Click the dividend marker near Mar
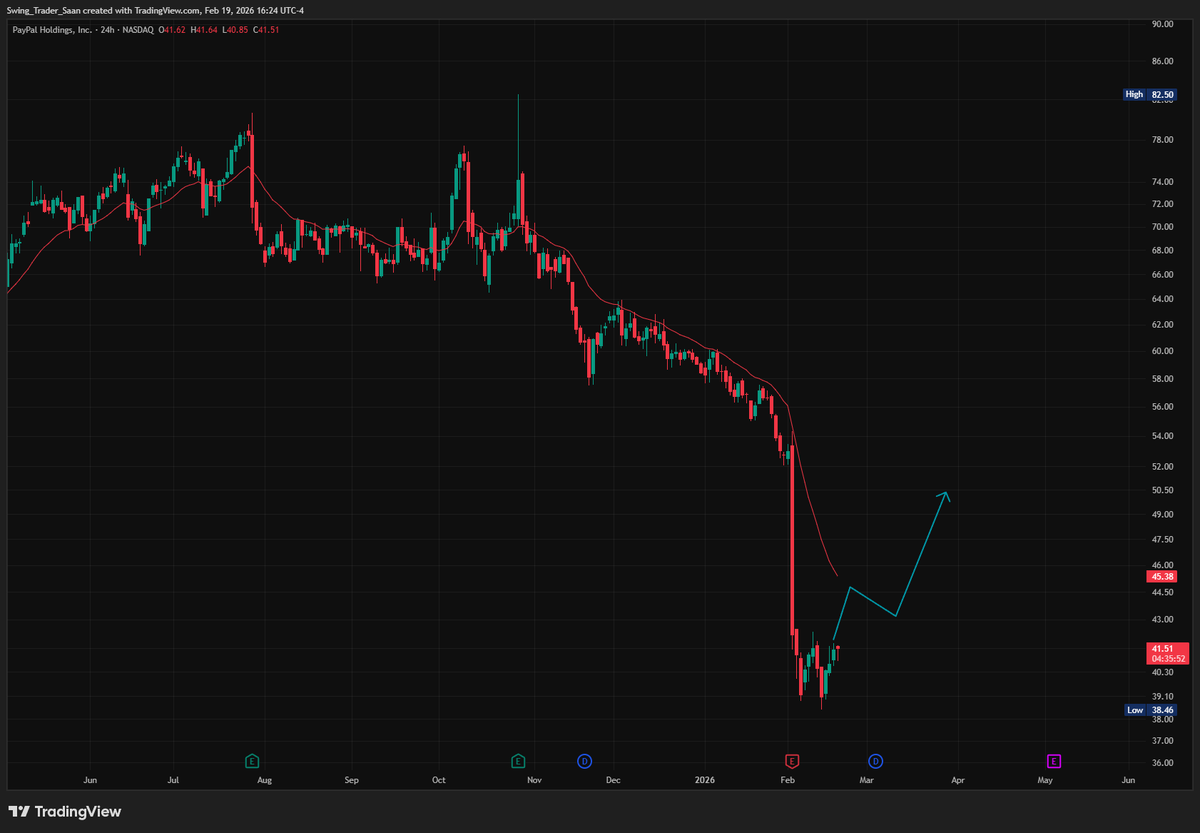The height and width of the screenshot is (833, 1200). [x=875, y=761]
